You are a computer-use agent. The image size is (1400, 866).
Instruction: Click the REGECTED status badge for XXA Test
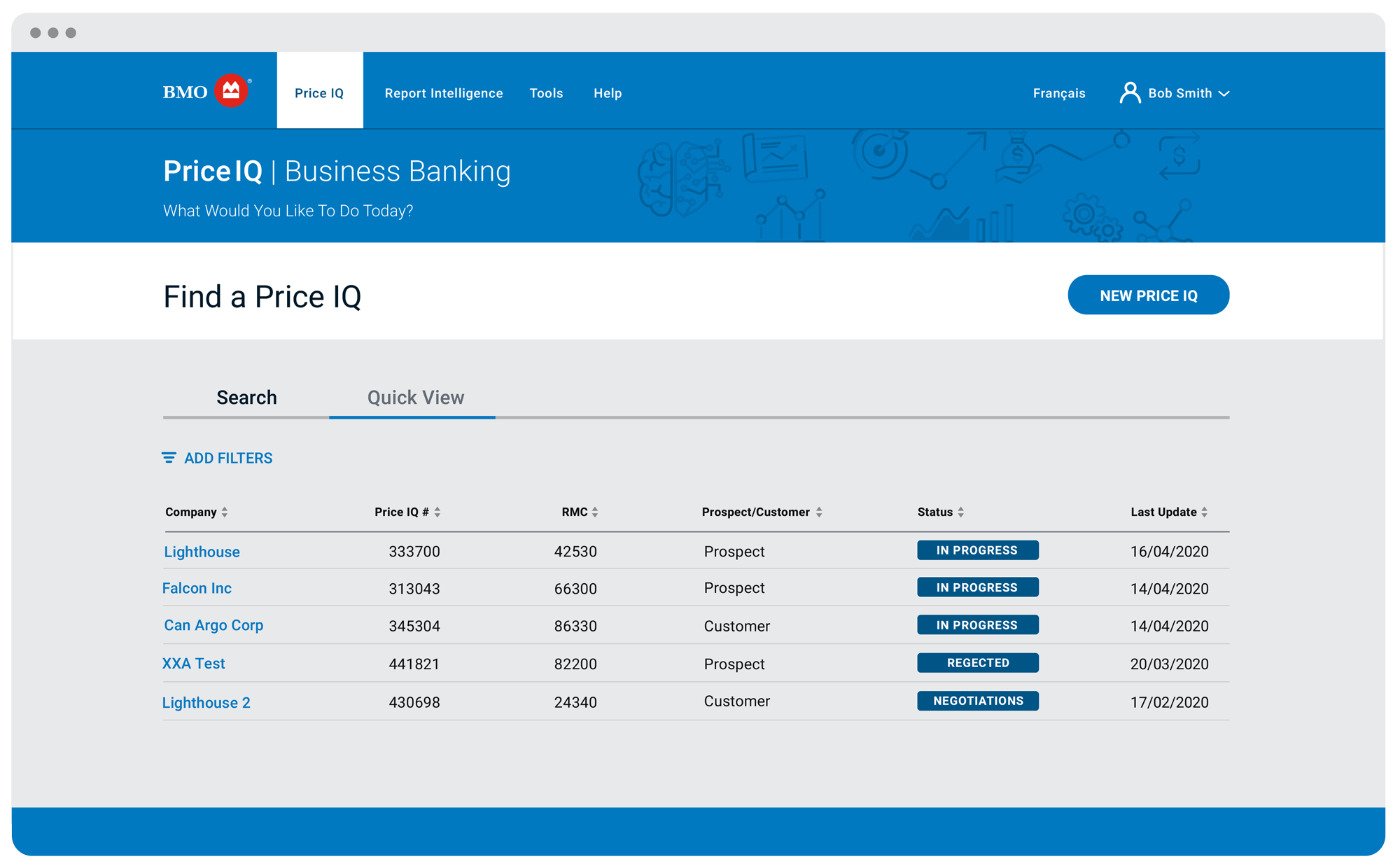tap(977, 662)
